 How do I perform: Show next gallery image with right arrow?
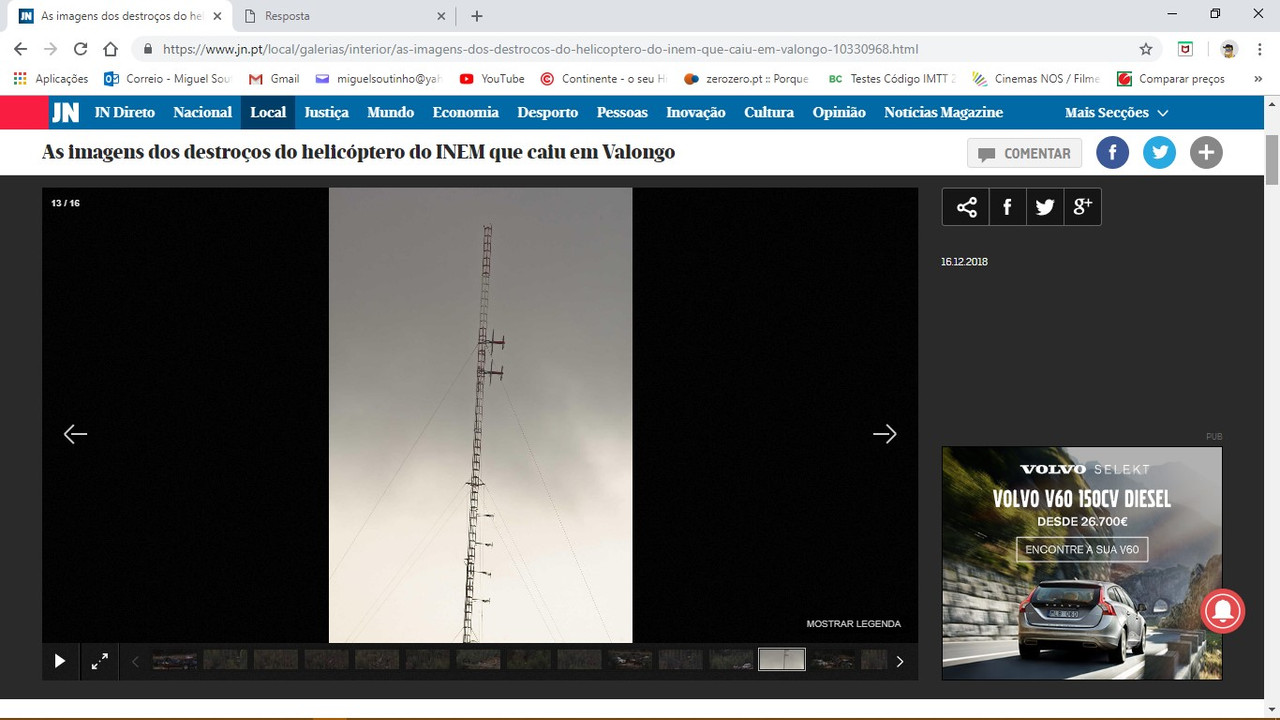coord(885,434)
